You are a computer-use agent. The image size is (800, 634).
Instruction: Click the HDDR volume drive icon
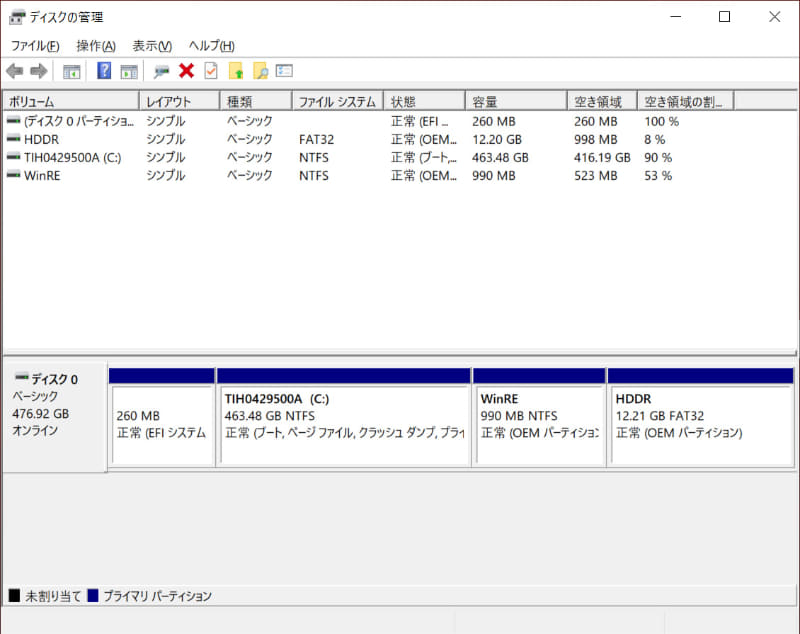click(13, 139)
